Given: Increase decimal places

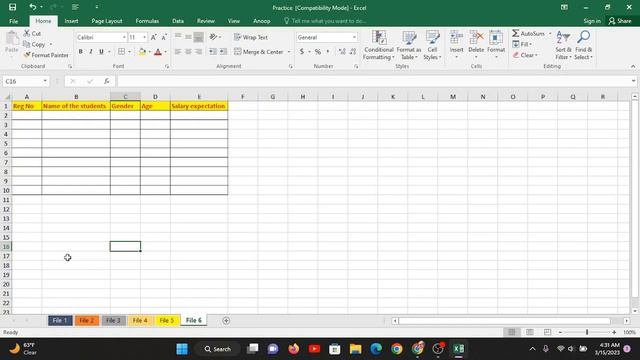Looking at the screenshot, I should point(342,52).
